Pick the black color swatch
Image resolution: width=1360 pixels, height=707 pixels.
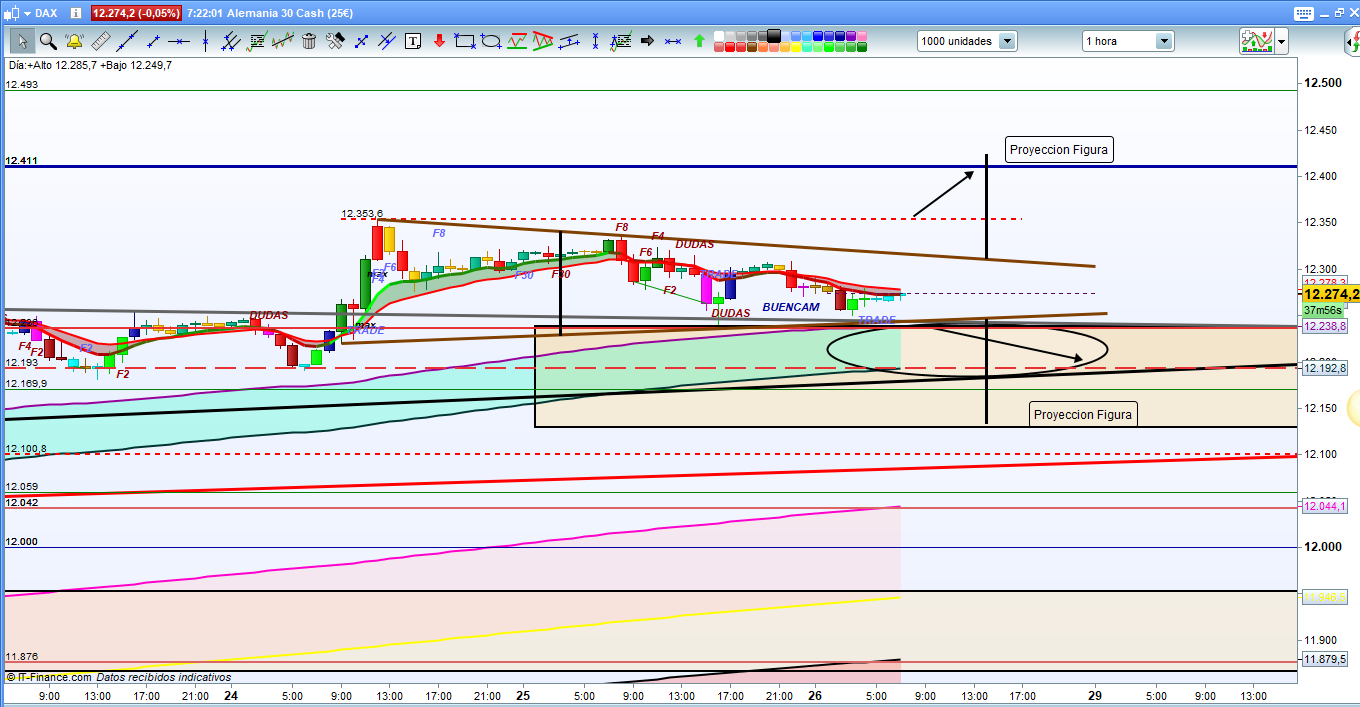(x=772, y=35)
